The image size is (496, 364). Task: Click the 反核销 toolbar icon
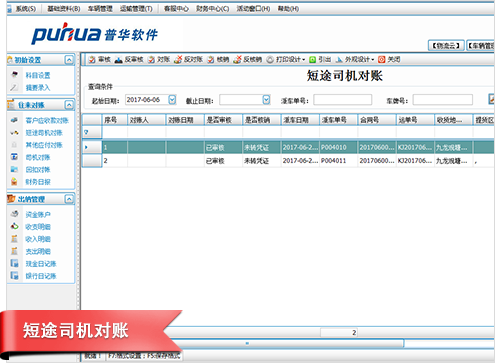pyautogui.click(x=237, y=60)
